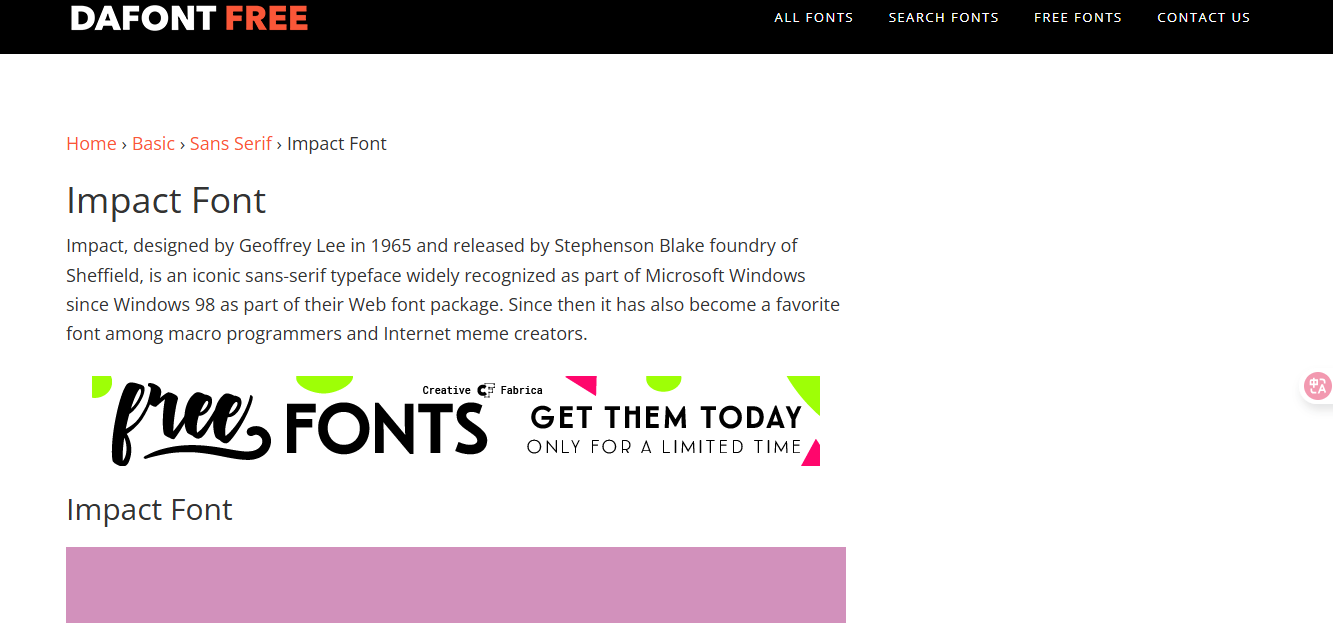
Task: Open the pink font preview image
Action: click(455, 585)
